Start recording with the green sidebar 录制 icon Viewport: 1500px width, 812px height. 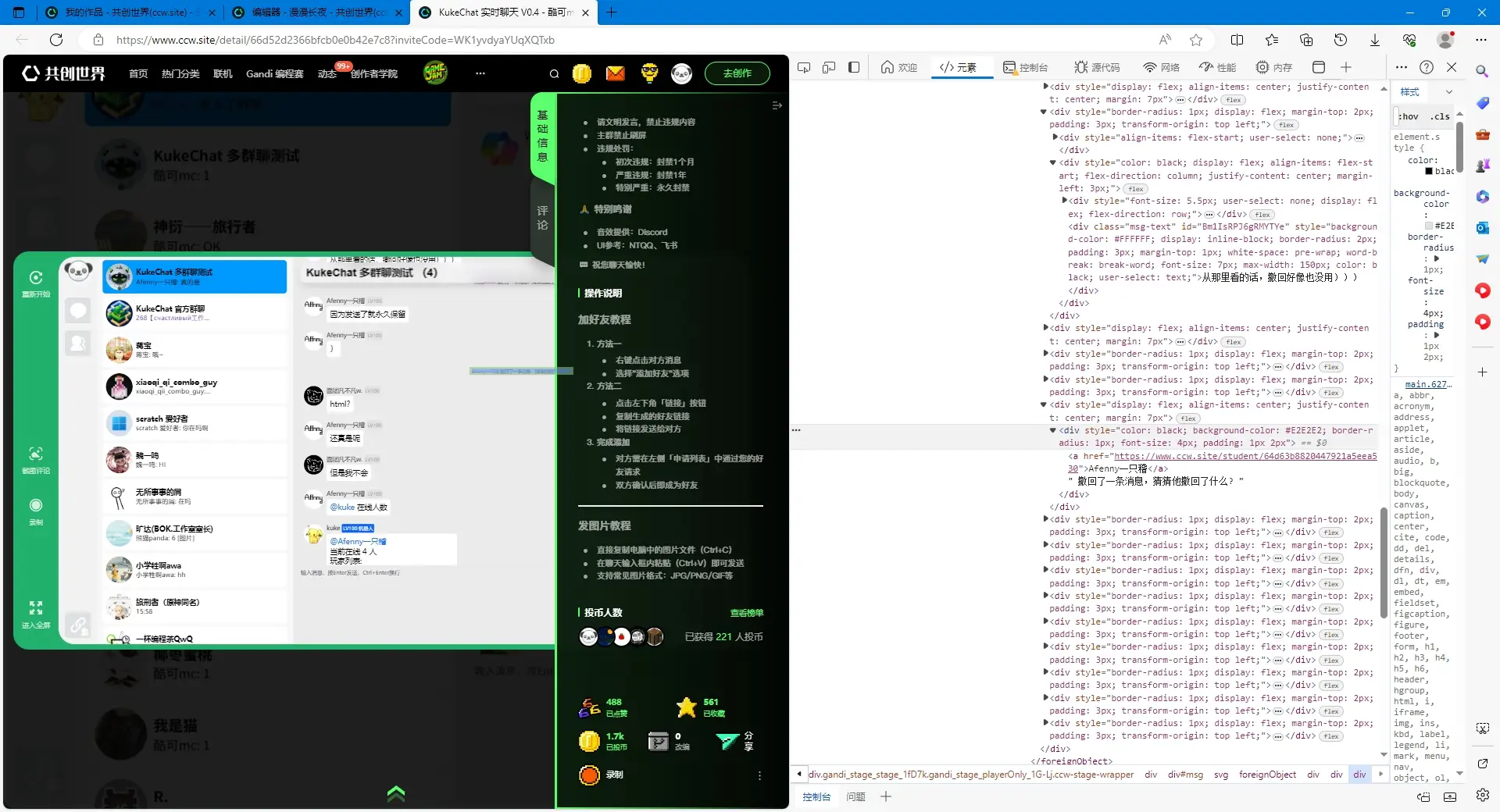36,505
